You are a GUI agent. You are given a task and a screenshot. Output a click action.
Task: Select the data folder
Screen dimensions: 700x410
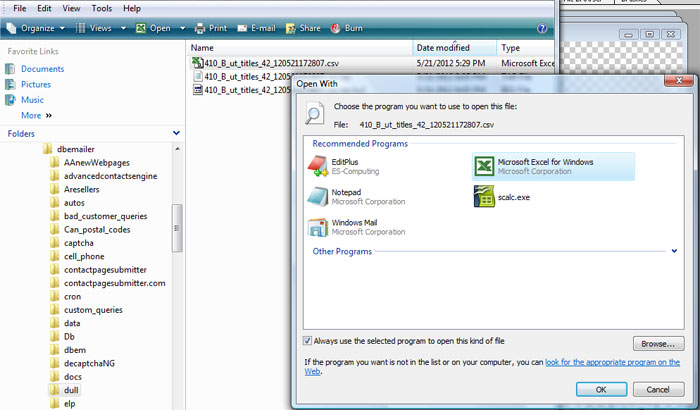click(x=65, y=323)
